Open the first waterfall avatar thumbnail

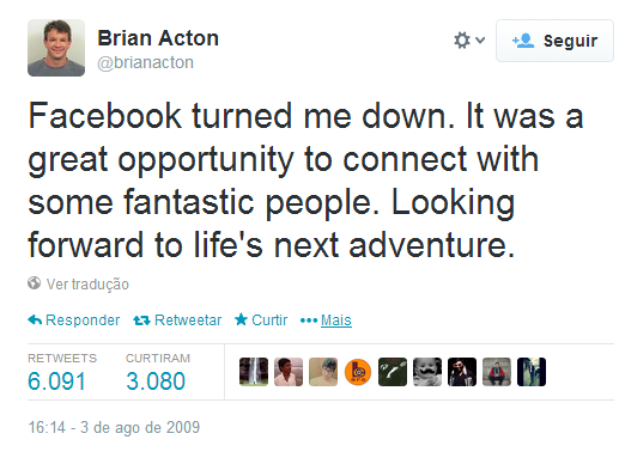pos(253,372)
